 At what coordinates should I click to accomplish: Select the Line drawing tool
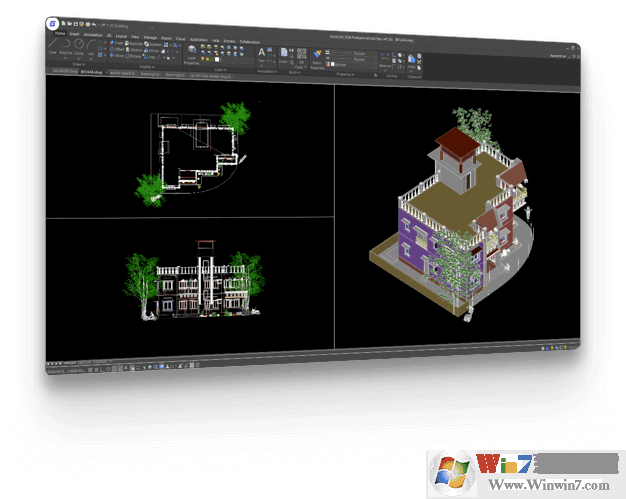pyautogui.click(x=53, y=47)
